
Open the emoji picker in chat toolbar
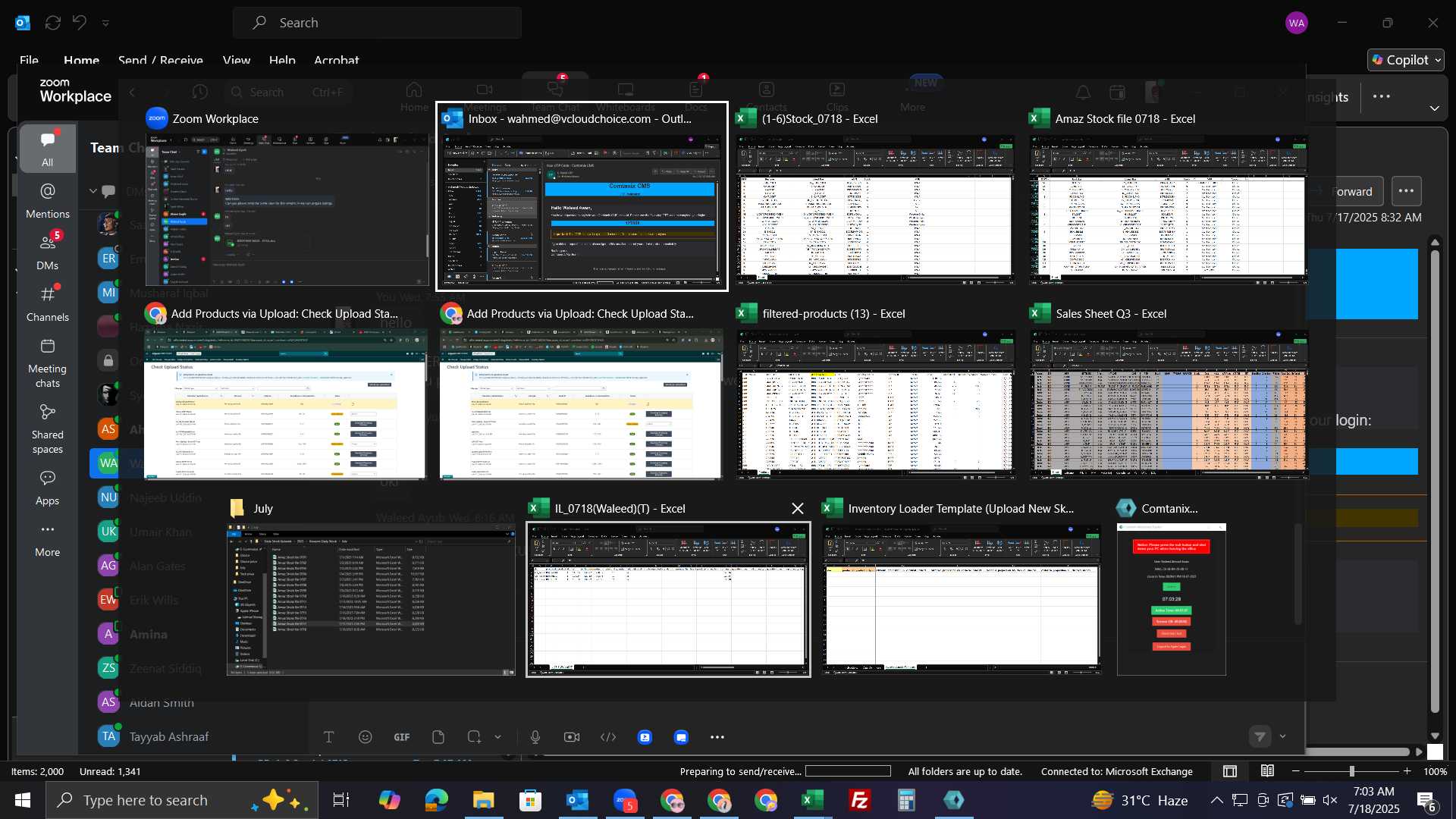[x=366, y=737]
